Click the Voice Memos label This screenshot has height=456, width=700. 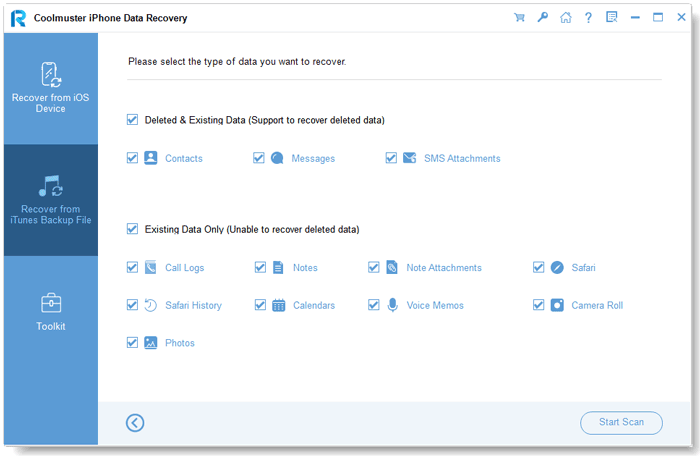435,305
